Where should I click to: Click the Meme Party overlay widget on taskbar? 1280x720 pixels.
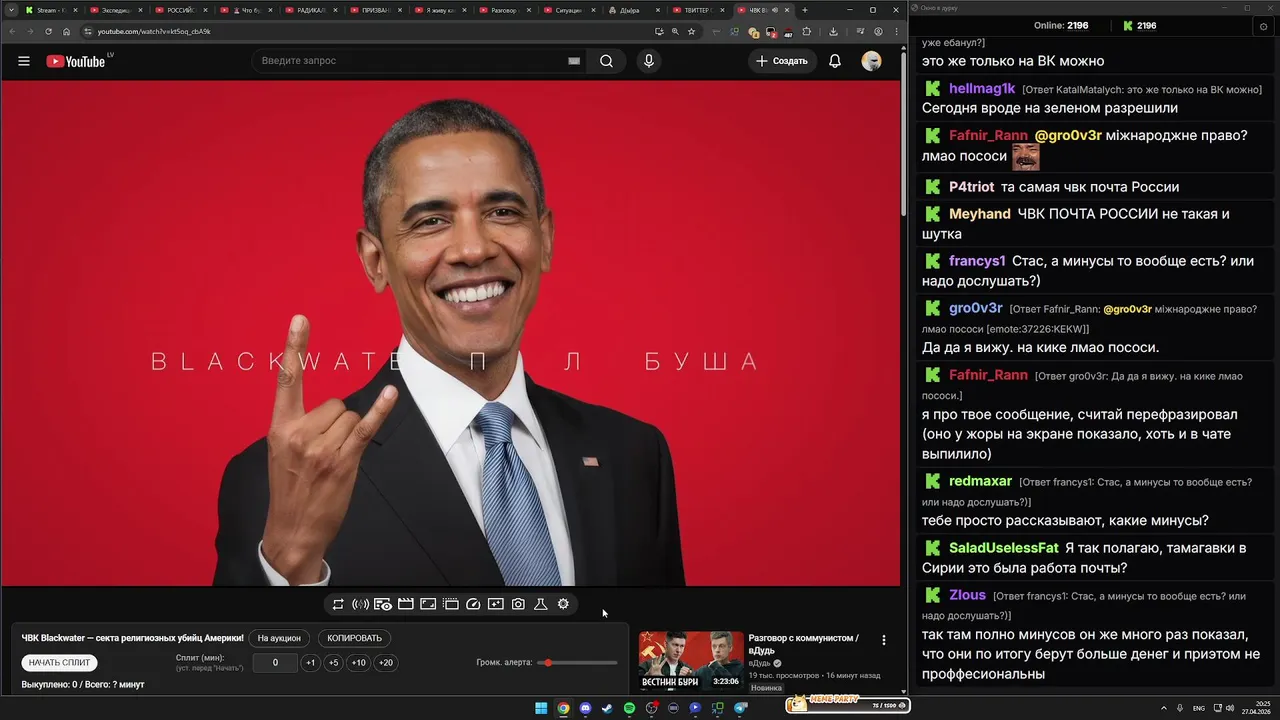coord(846,704)
